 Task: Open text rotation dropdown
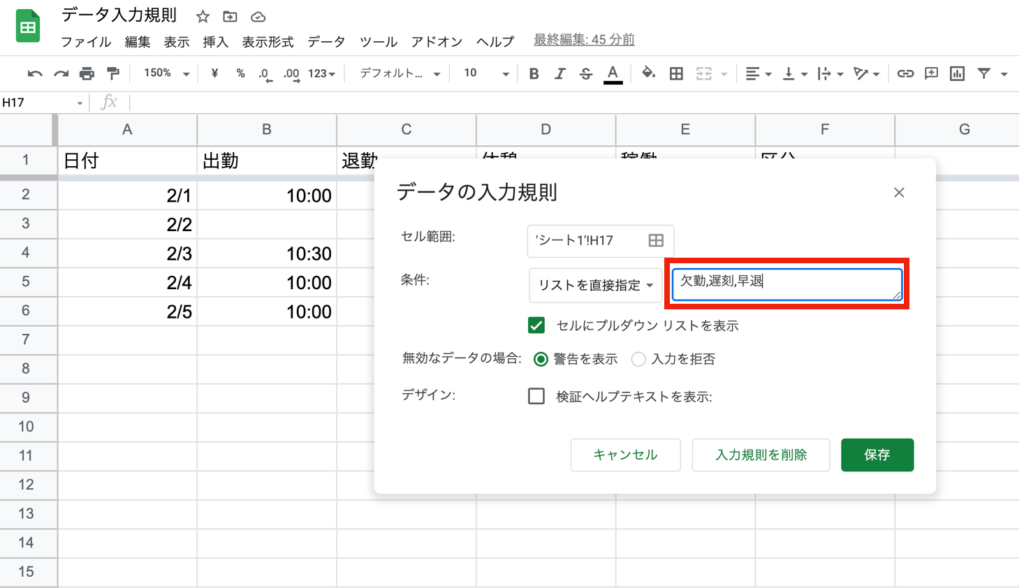867,73
